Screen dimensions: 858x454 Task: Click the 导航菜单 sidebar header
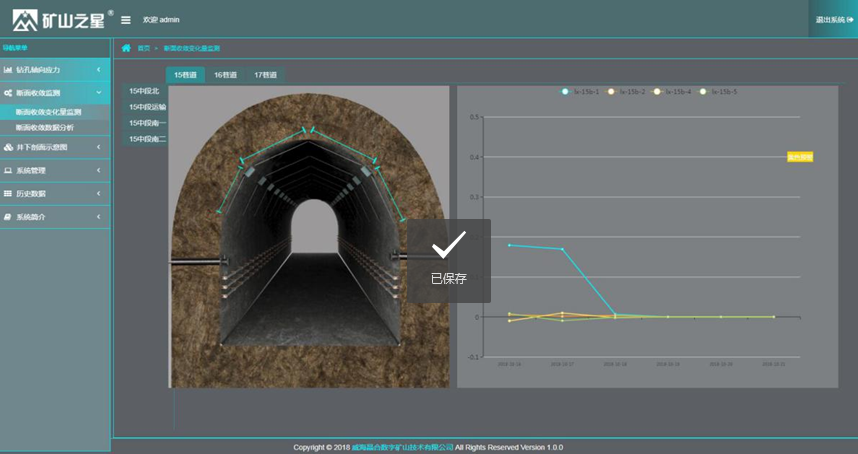pyautogui.click(x=15, y=48)
